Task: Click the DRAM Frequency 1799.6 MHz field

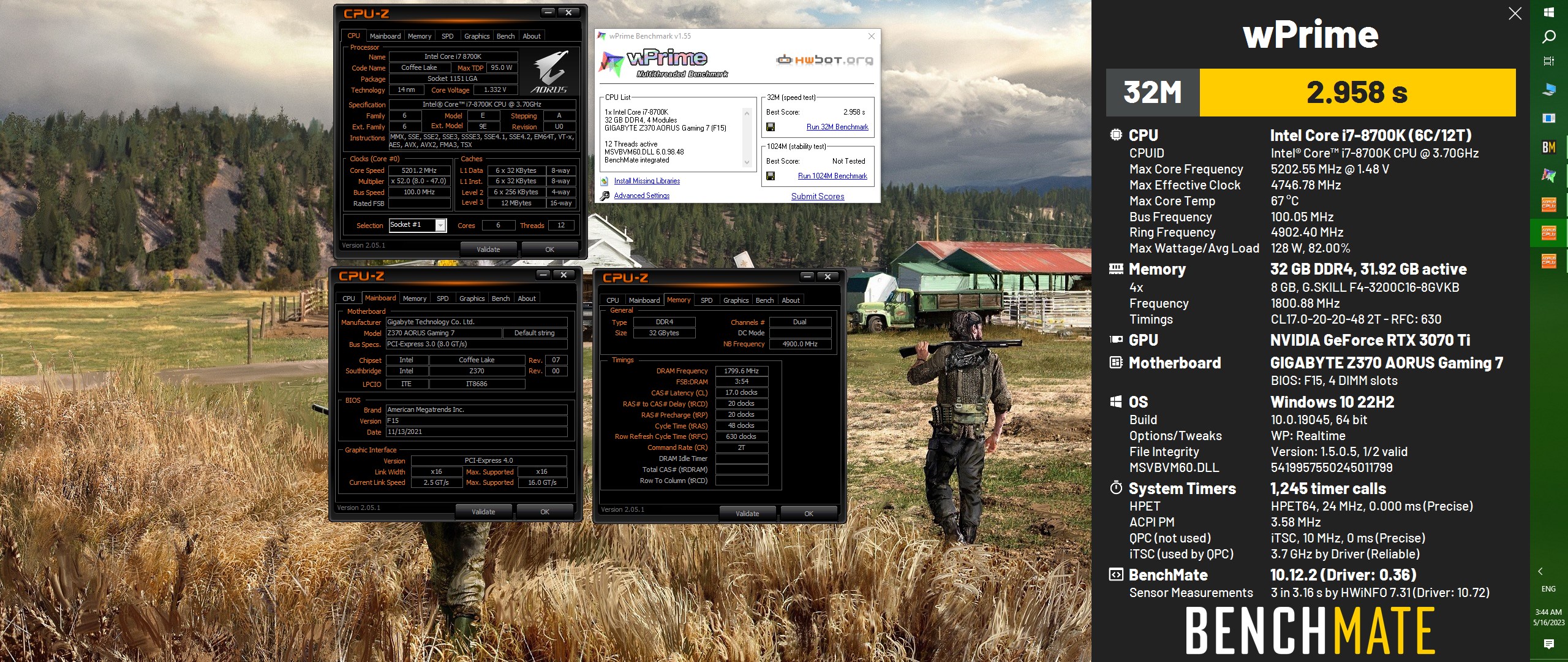Action: [741, 371]
